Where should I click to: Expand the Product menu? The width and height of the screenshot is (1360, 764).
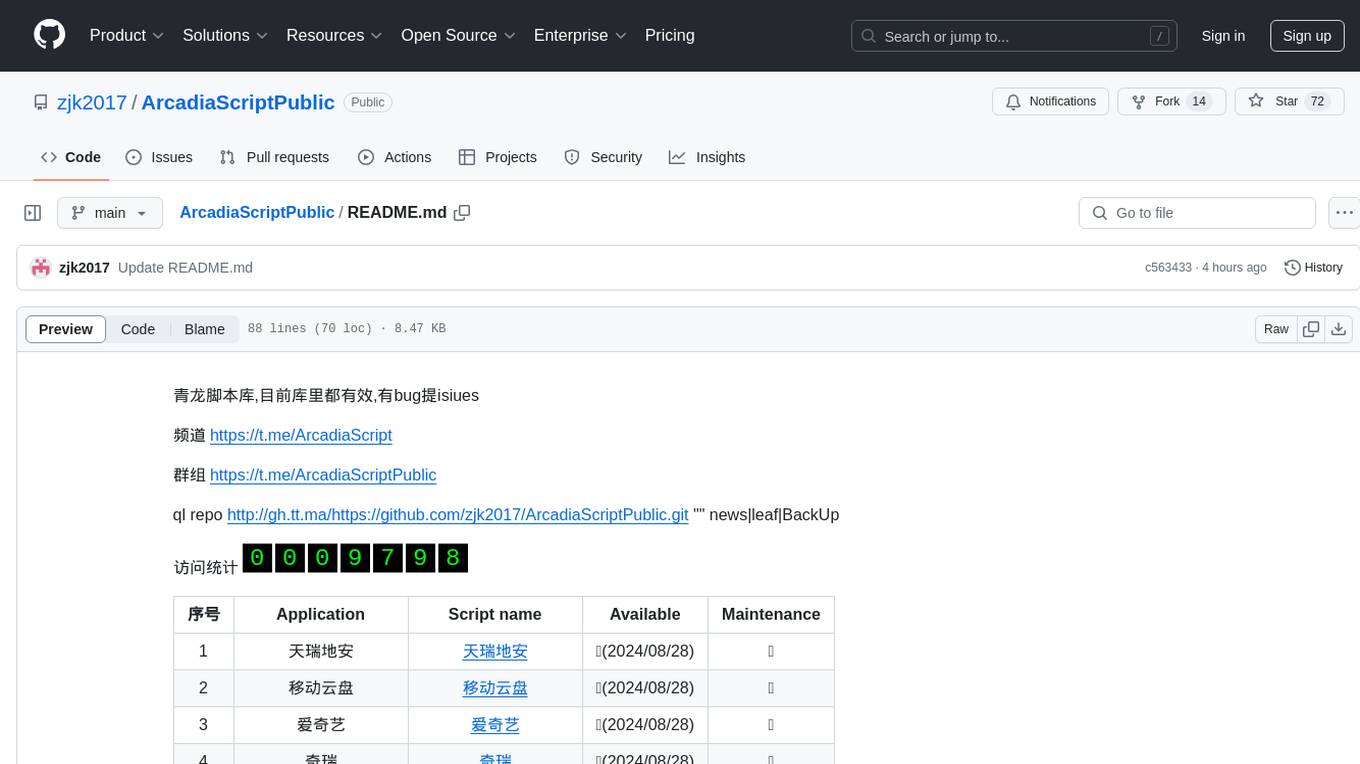point(127,35)
